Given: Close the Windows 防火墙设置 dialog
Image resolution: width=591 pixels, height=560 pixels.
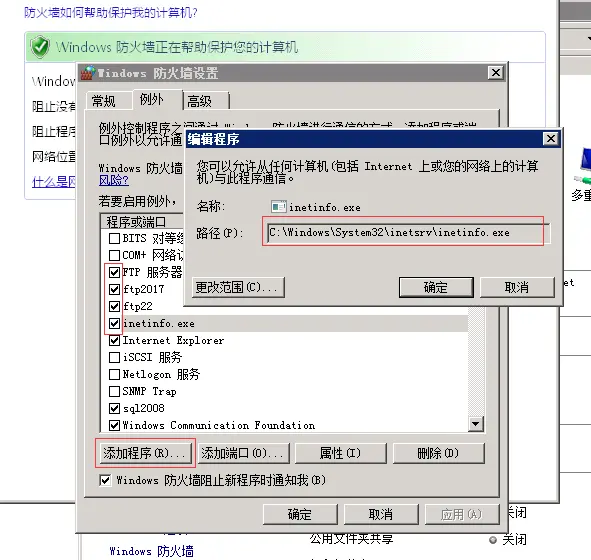Looking at the screenshot, I should pos(496,72).
